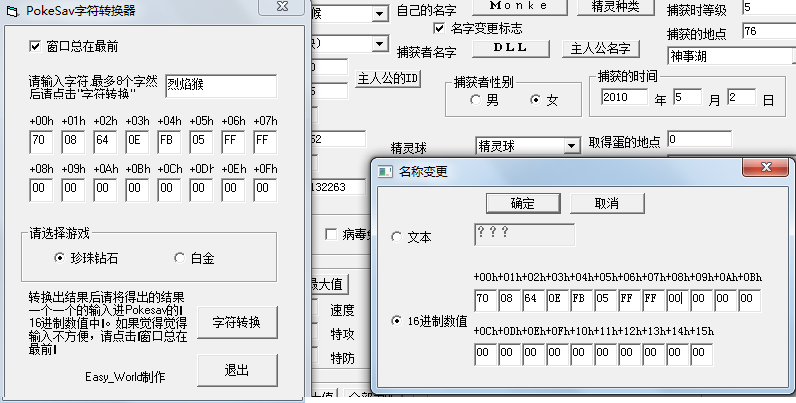Click the 精灵种类 button
Image resolution: width=796 pixels, height=403 pixels.
coord(616,6)
